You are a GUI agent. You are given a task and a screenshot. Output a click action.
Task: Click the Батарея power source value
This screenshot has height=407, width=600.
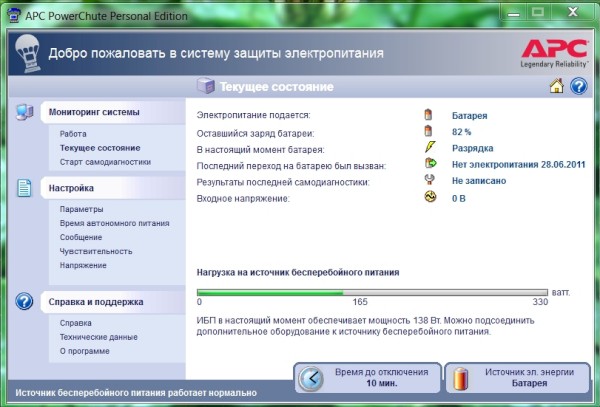(x=470, y=116)
